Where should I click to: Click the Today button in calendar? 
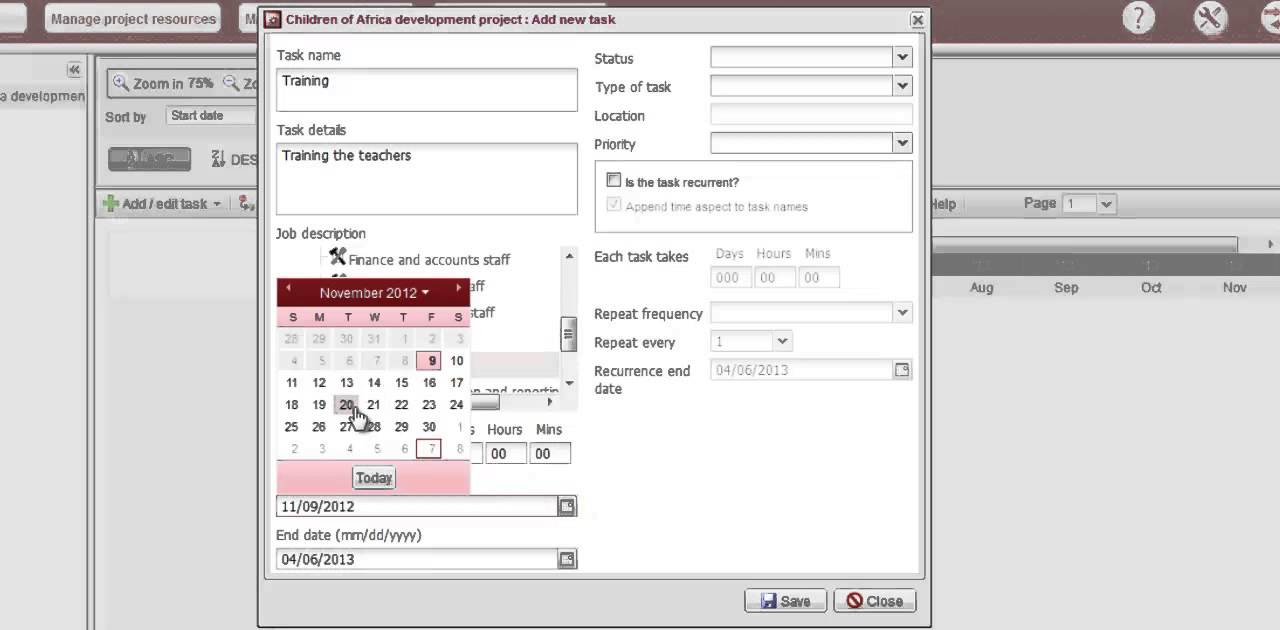pyautogui.click(x=374, y=478)
